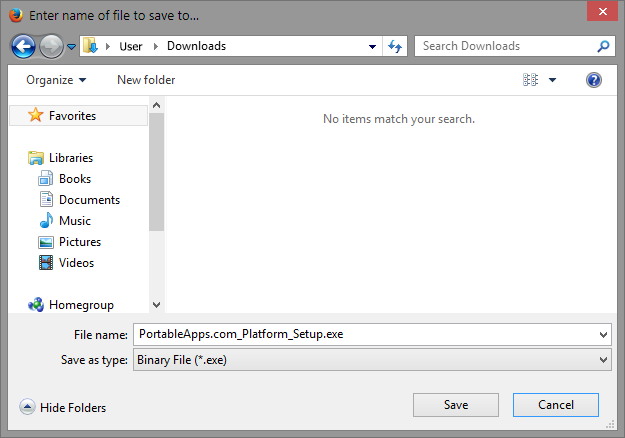
Task: Open the Pictures library
Action: click(80, 242)
